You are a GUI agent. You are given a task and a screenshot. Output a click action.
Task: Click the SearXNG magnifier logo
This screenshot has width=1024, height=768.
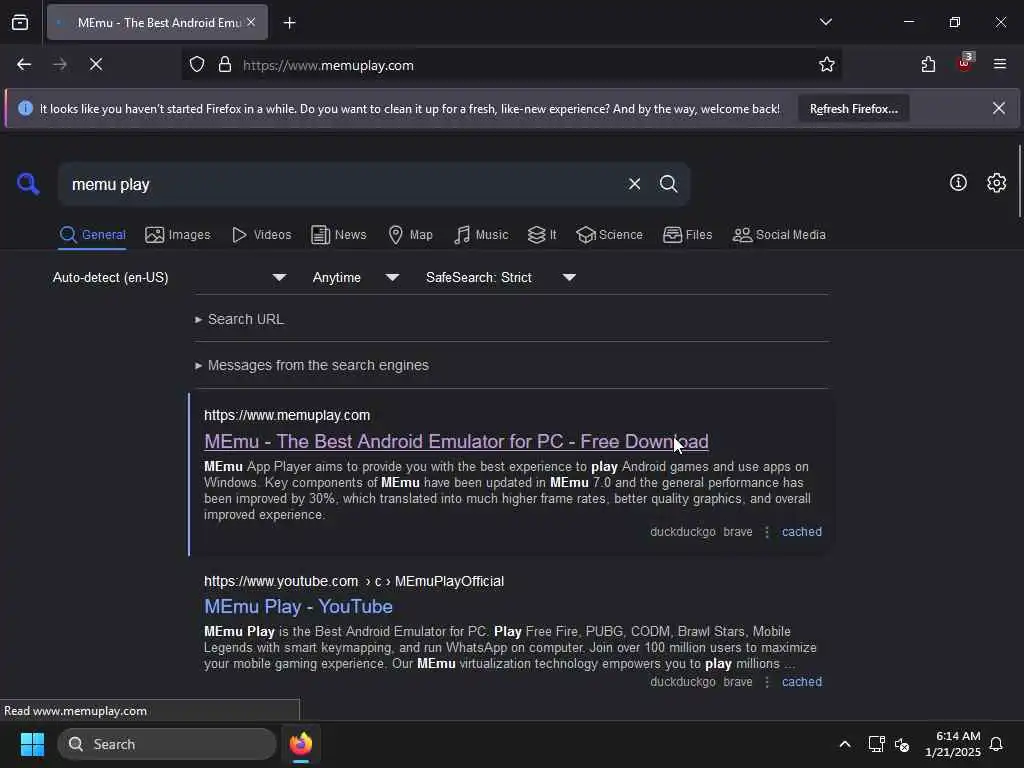pyautogui.click(x=28, y=184)
